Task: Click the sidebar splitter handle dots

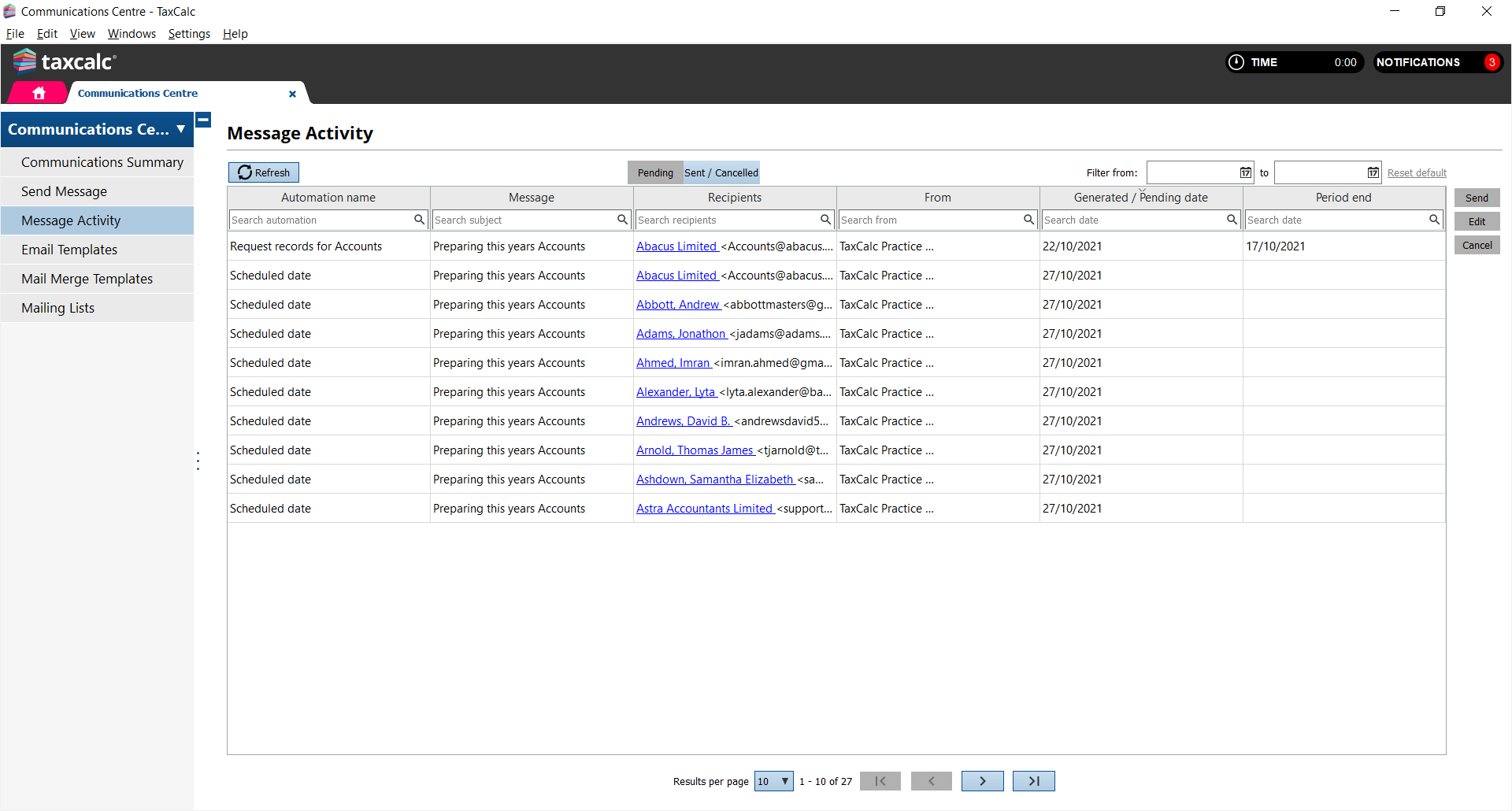Action: coord(198,461)
